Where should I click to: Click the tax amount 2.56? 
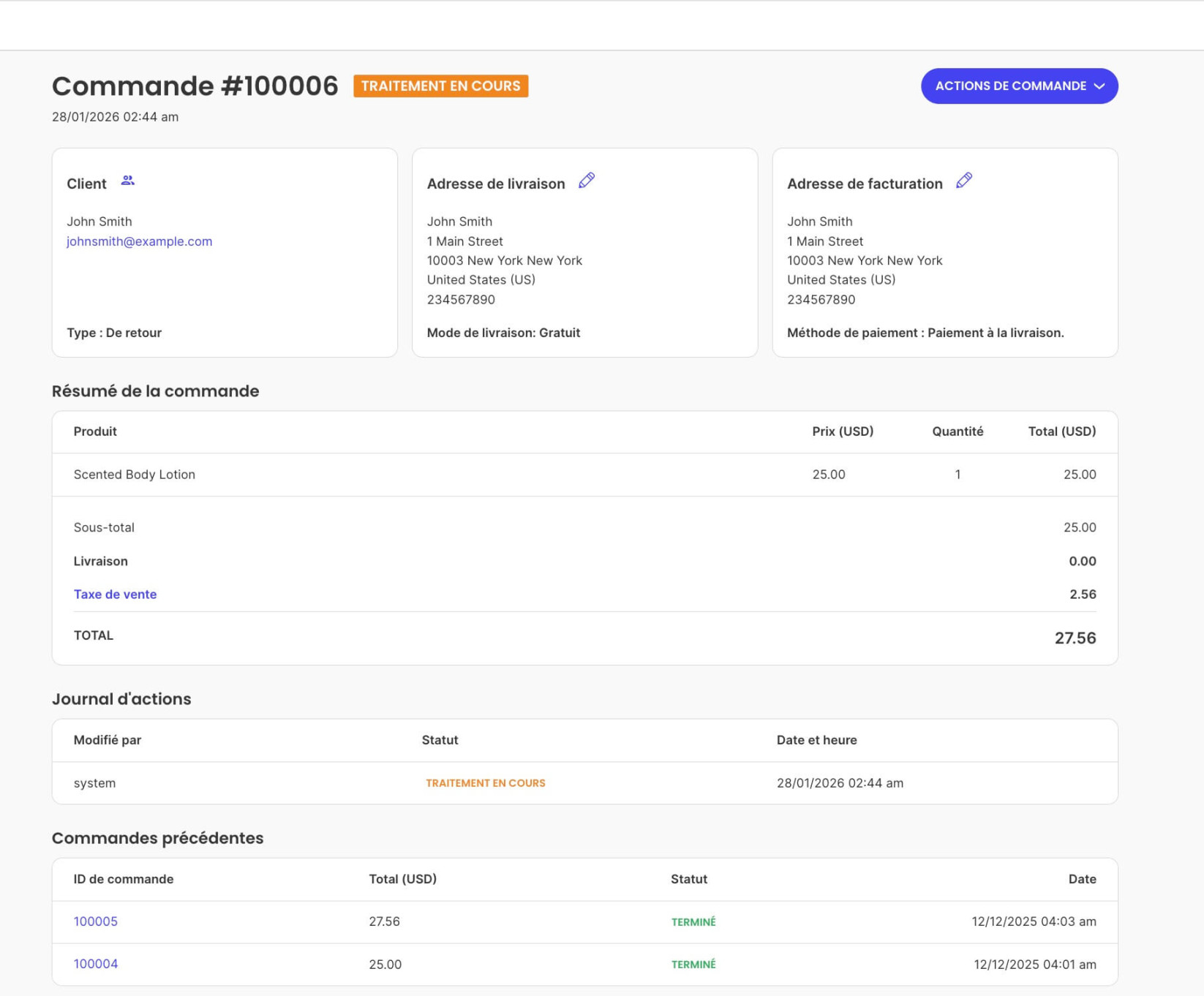click(x=1082, y=595)
